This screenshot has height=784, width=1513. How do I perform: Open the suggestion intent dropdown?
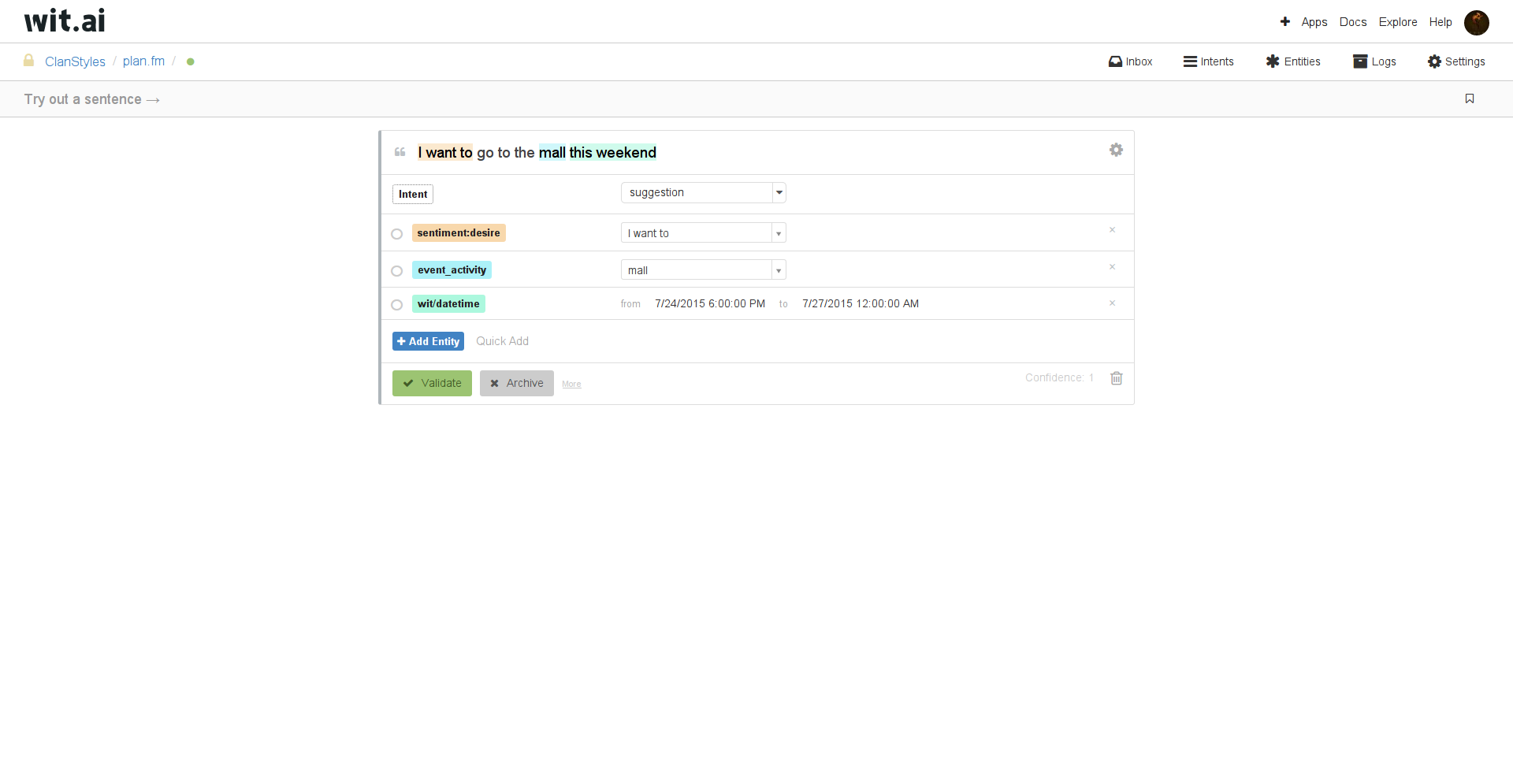(x=704, y=192)
